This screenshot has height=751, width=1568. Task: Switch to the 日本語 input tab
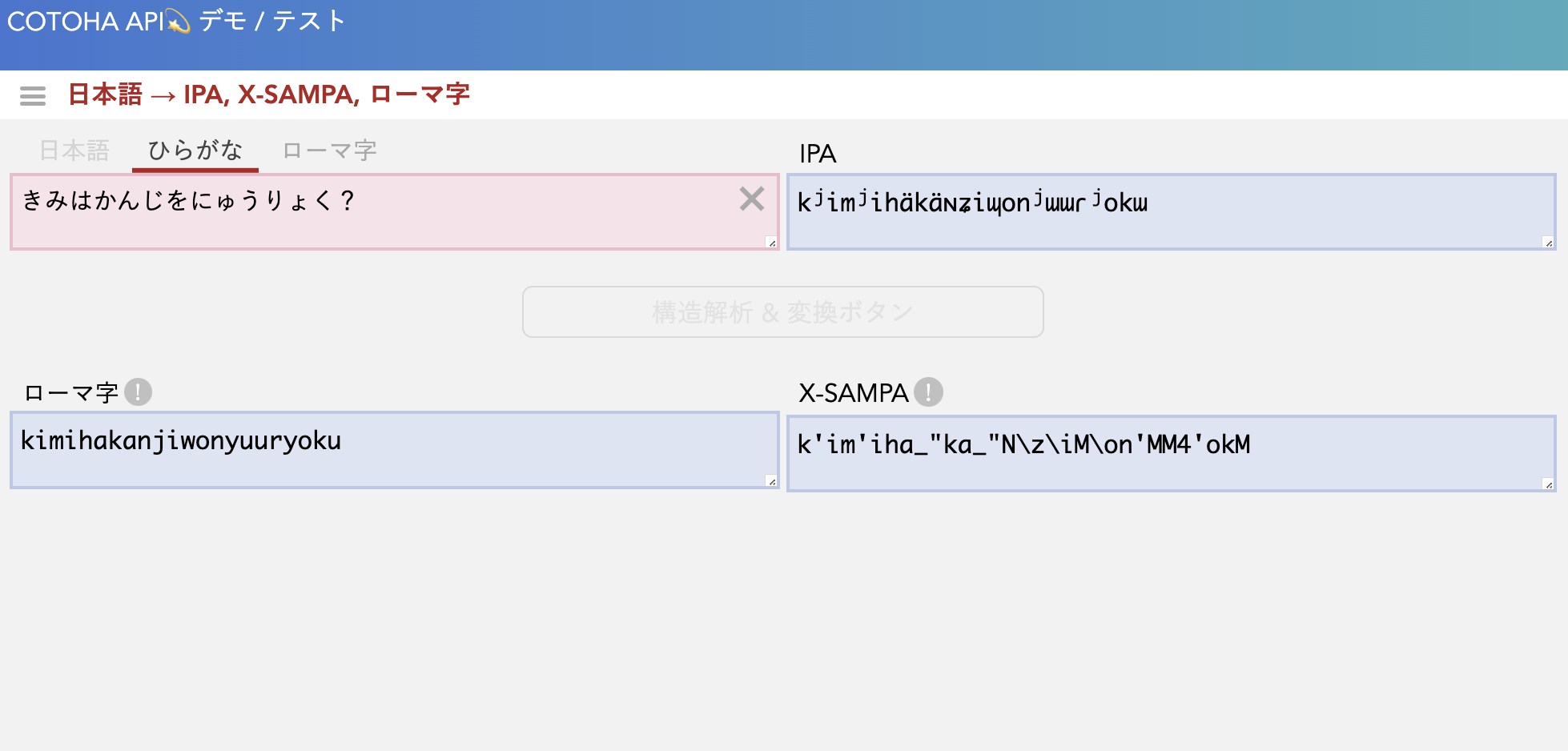pos(74,150)
